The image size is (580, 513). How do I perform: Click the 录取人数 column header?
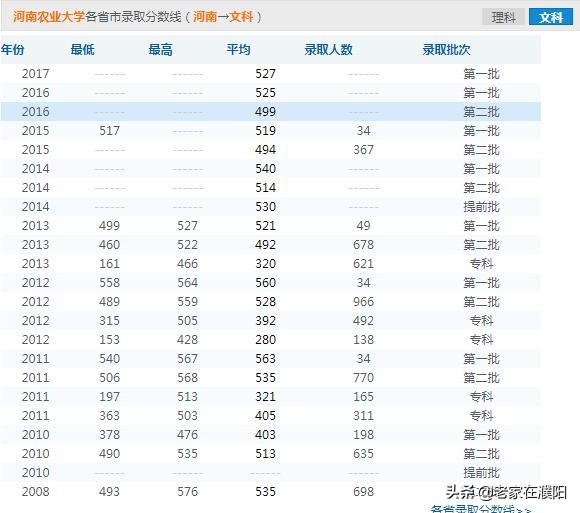pos(328,50)
